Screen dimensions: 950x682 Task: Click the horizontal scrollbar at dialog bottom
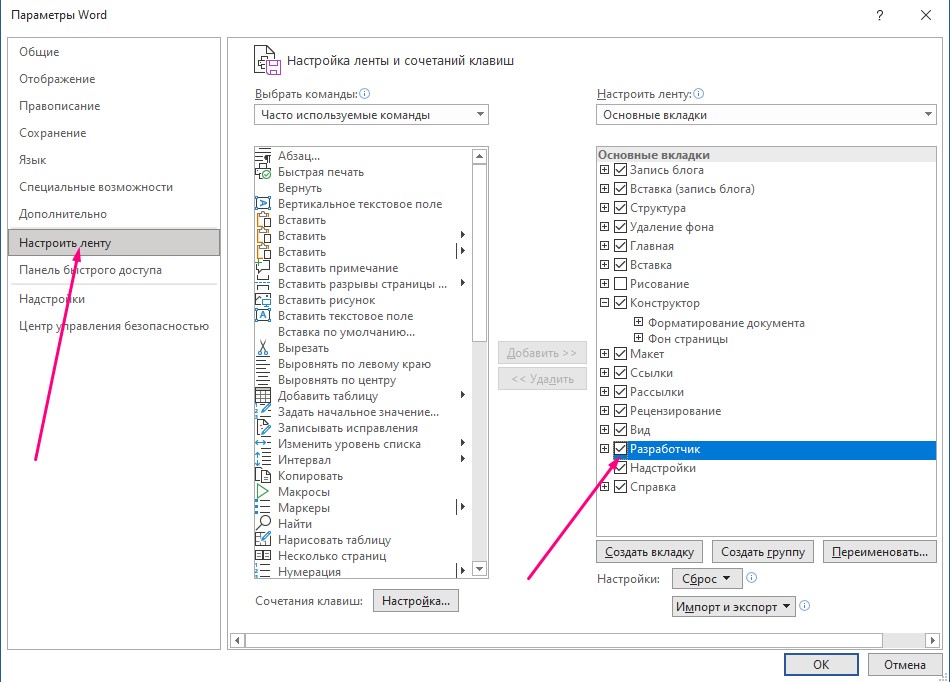point(560,639)
